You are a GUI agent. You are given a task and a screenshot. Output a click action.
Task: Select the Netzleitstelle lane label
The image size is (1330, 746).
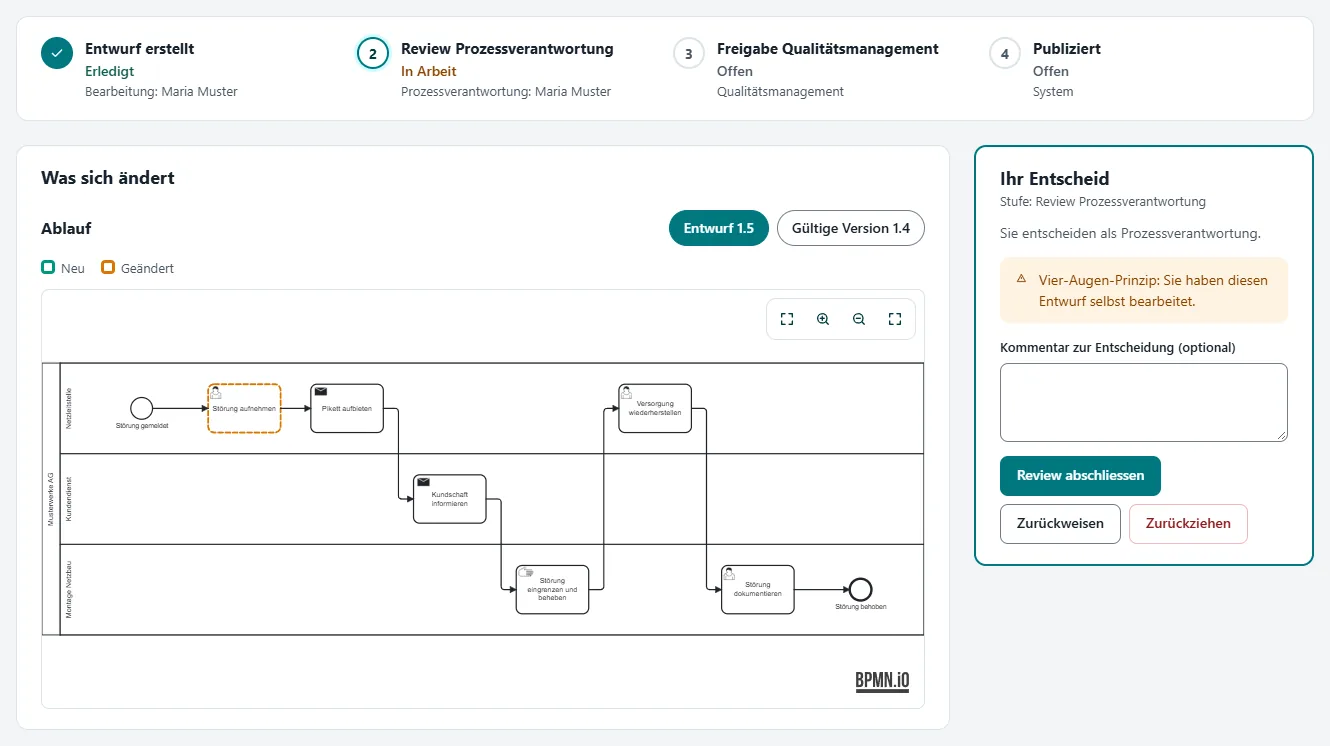point(69,408)
